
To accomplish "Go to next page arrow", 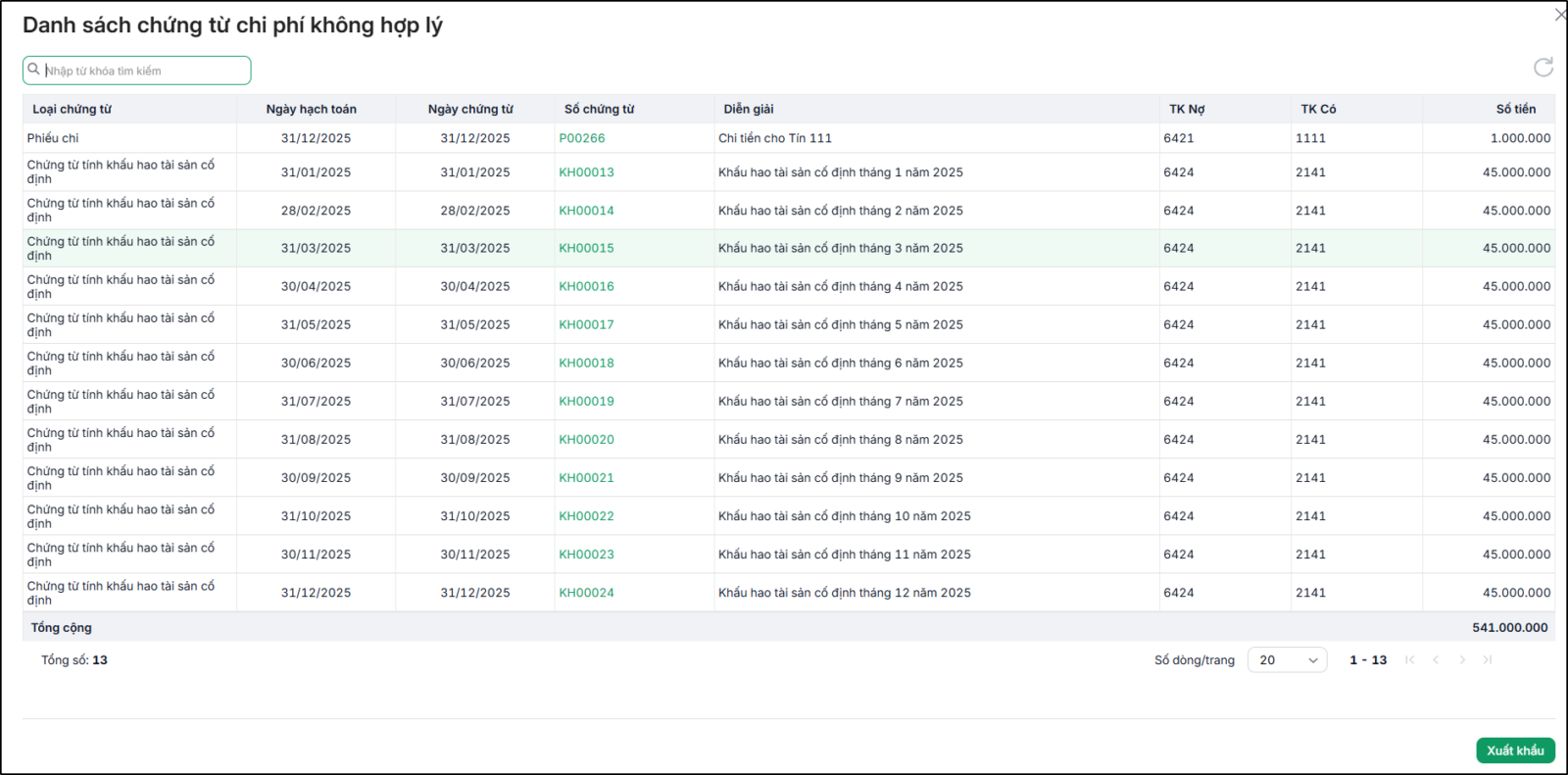I will click(1462, 660).
